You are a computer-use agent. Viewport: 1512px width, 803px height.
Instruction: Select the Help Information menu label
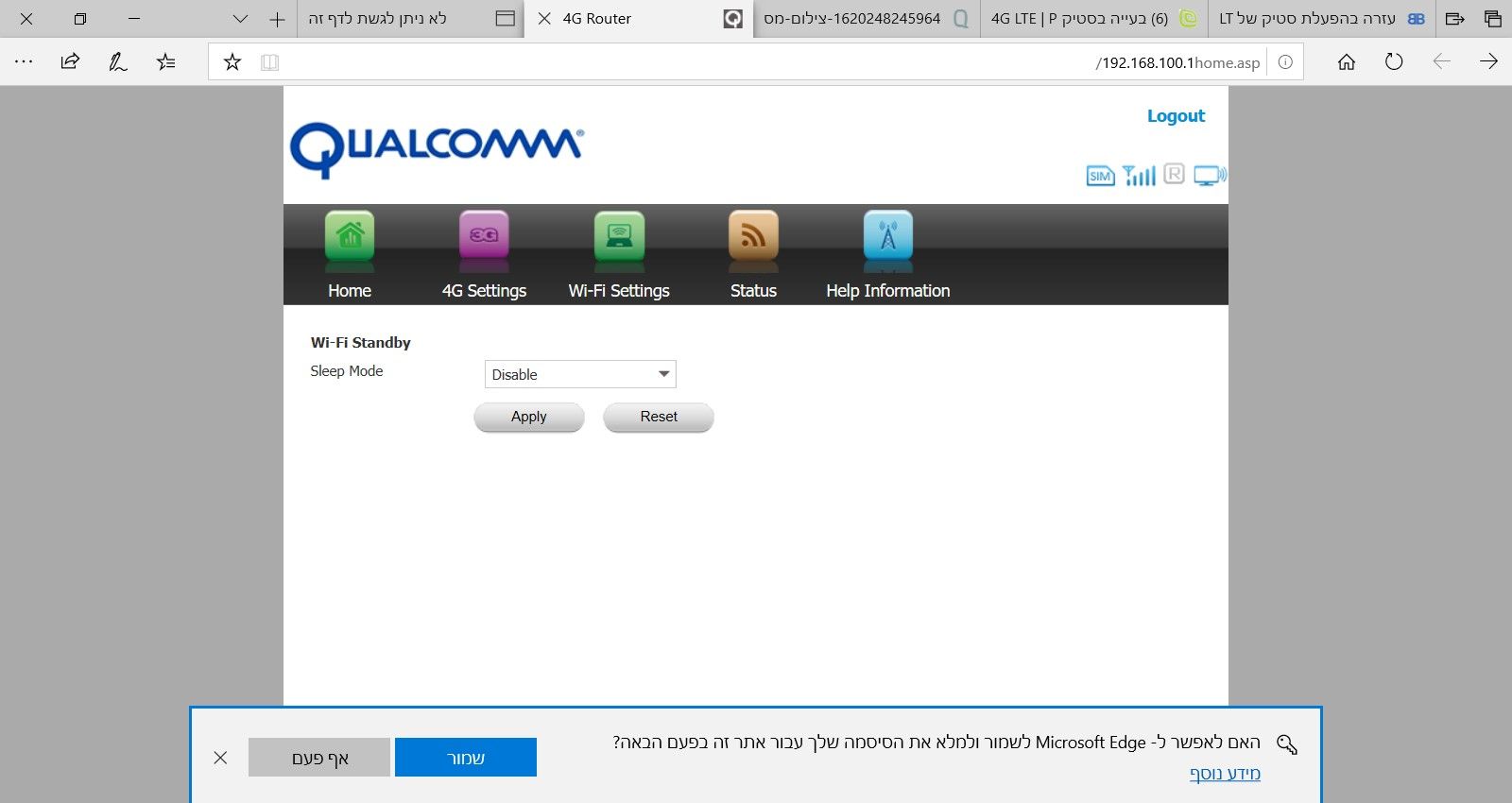(x=888, y=291)
